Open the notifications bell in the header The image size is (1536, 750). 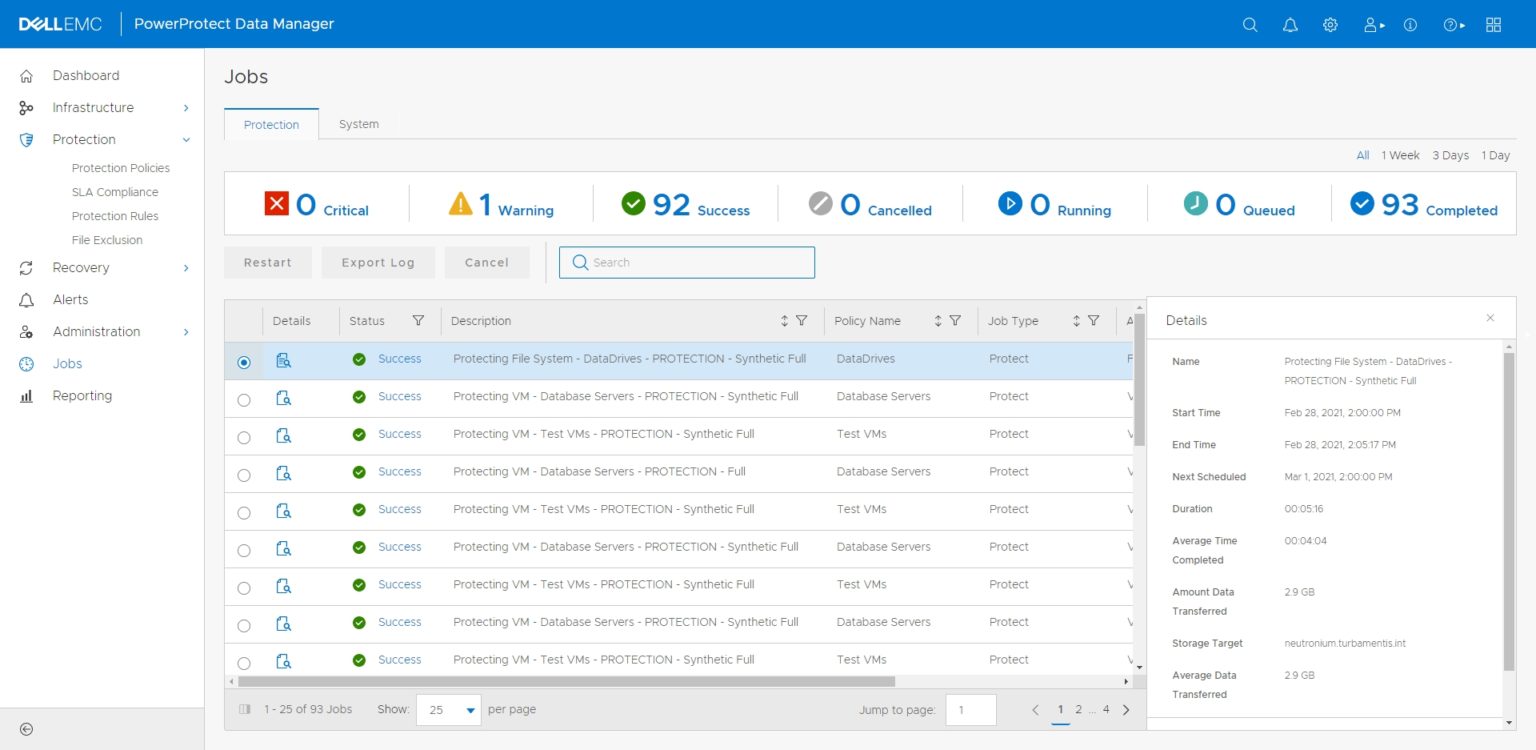(1290, 24)
